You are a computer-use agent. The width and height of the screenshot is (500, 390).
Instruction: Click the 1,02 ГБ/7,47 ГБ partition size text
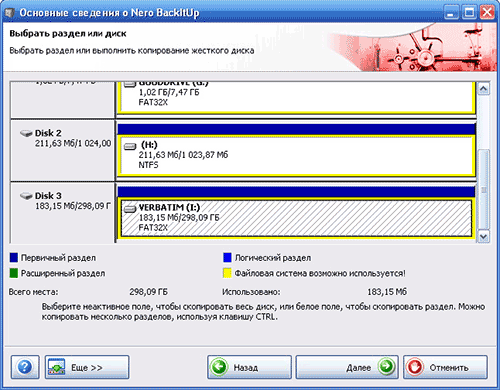pyautogui.click(x=169, y=92)
